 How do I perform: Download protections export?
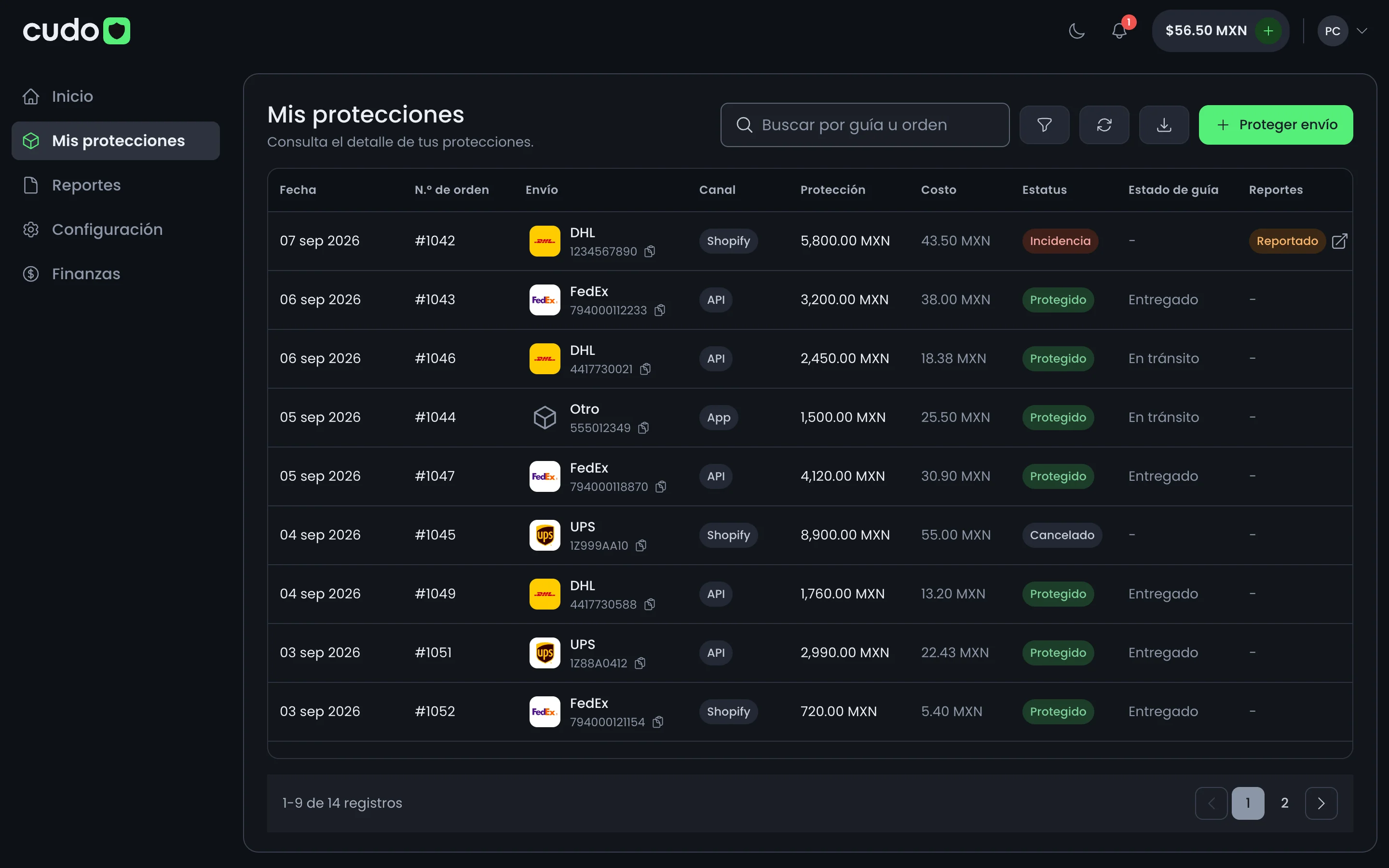pyautogui.click(x=1164, y=124)
